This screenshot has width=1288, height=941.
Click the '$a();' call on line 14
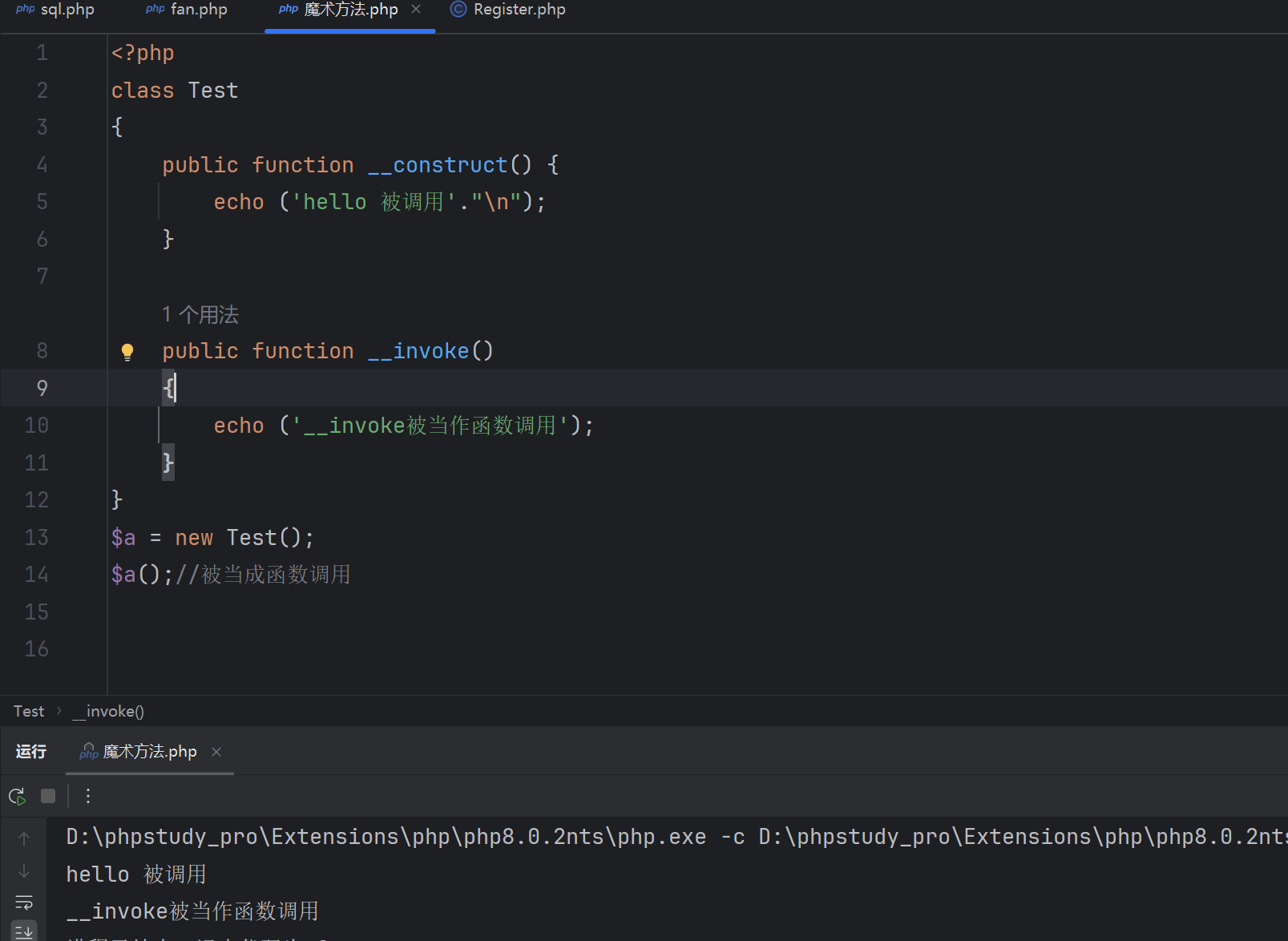click(x=143, y=575)
